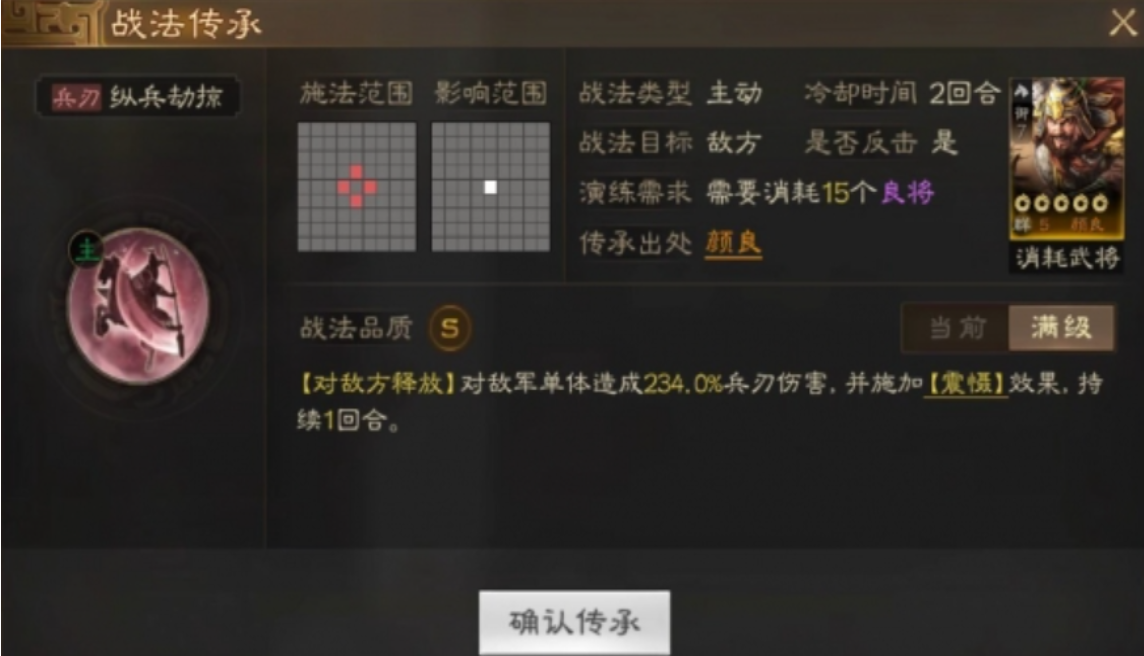Click the red cross pattern in 施法范围
1144x656 pixels.
click(357, 187)
